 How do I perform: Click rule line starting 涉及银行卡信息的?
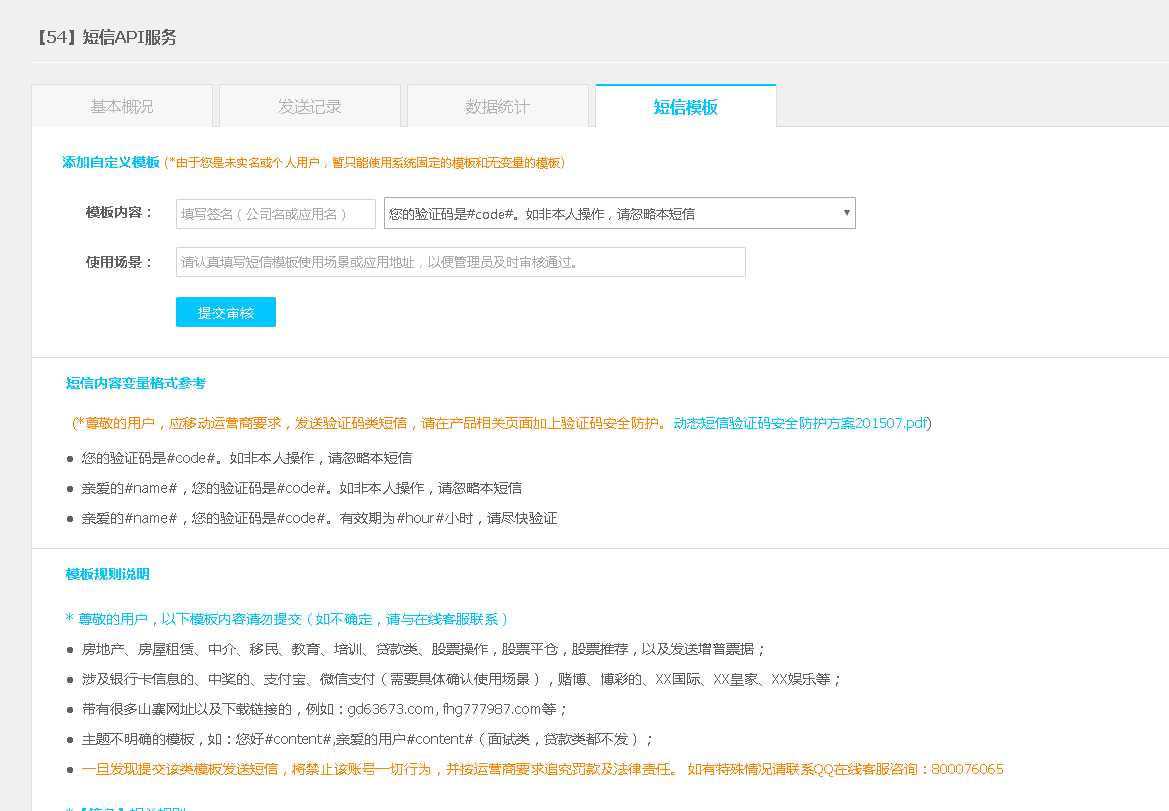[461, 679]
